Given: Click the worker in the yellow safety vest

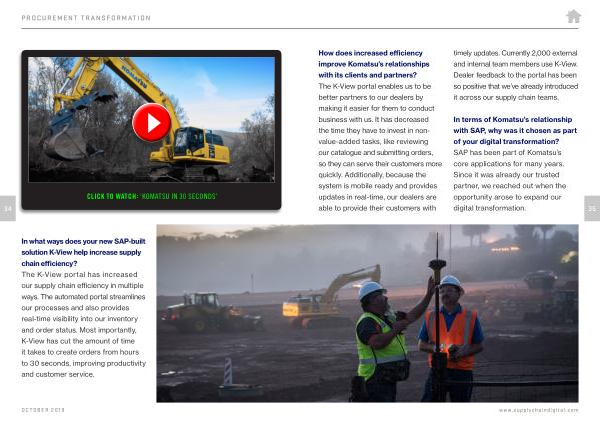Looking at the screenshot, I should (x=380, y=340).
